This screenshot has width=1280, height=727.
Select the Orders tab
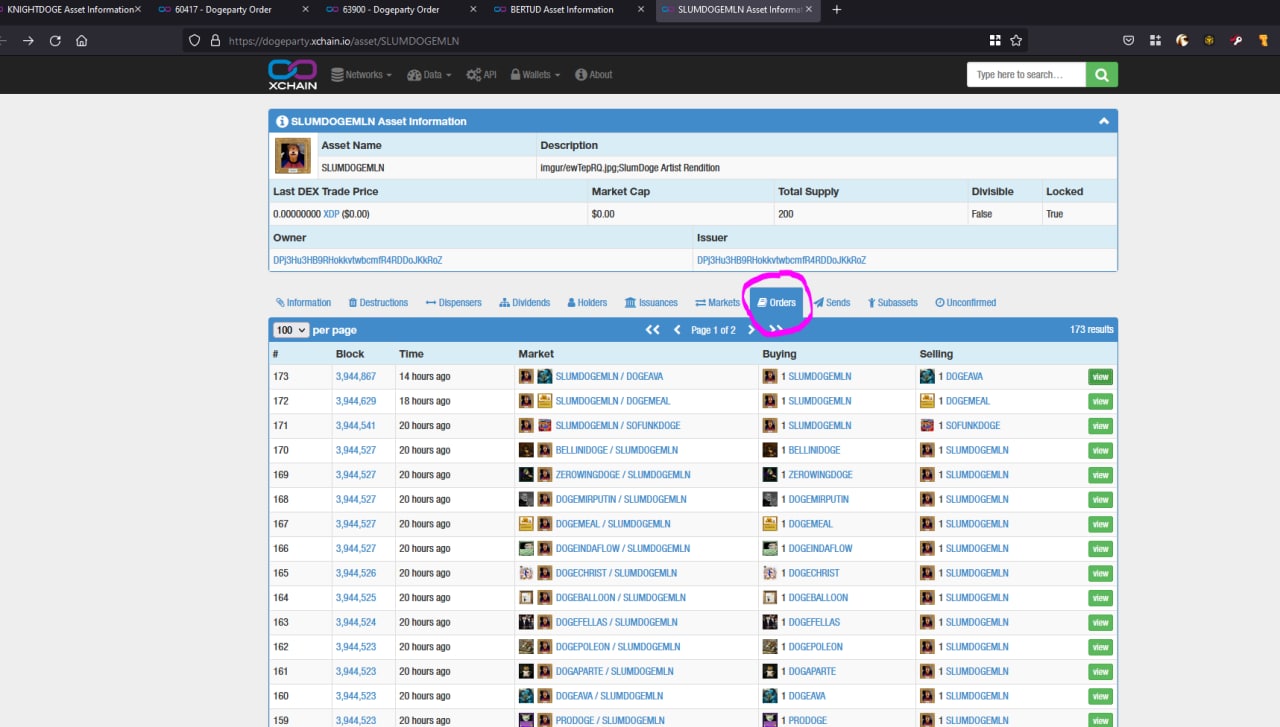click(x=776, y=303)
